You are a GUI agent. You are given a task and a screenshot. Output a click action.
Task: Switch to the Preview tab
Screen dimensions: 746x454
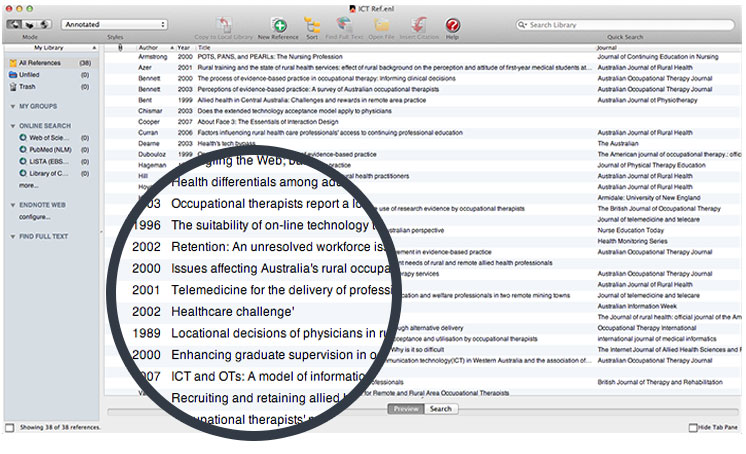(x=406, y=409)
